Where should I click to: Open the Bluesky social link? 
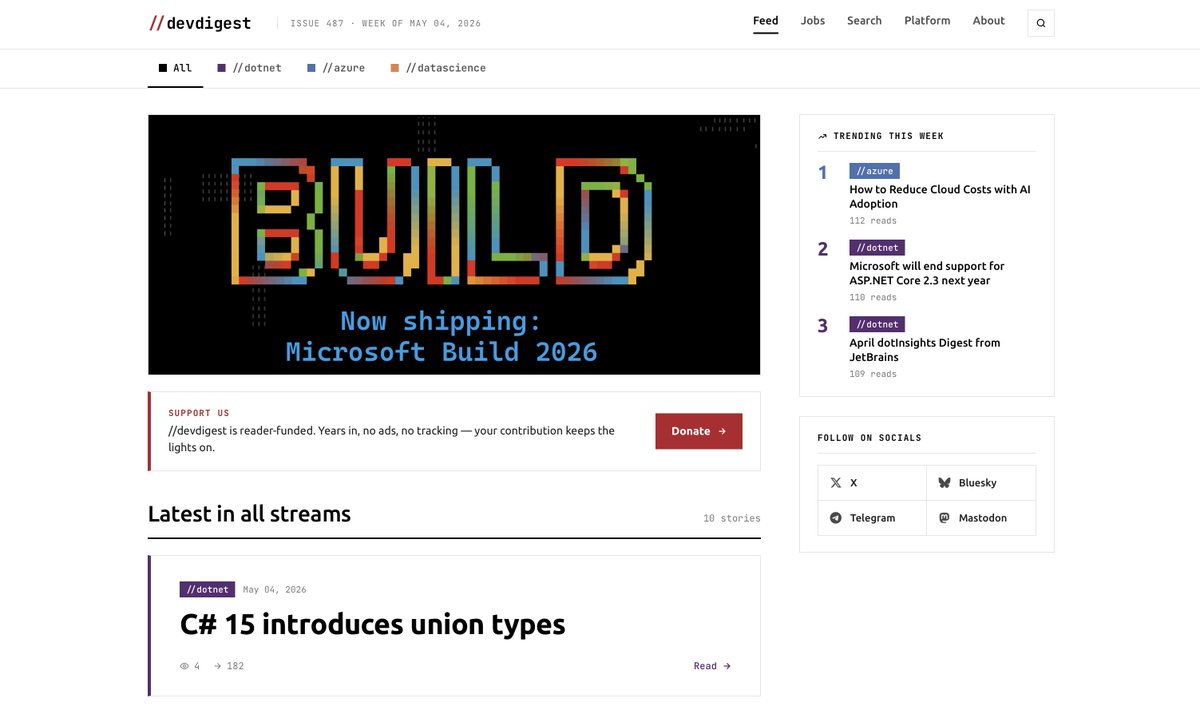[x=981, y=483]
